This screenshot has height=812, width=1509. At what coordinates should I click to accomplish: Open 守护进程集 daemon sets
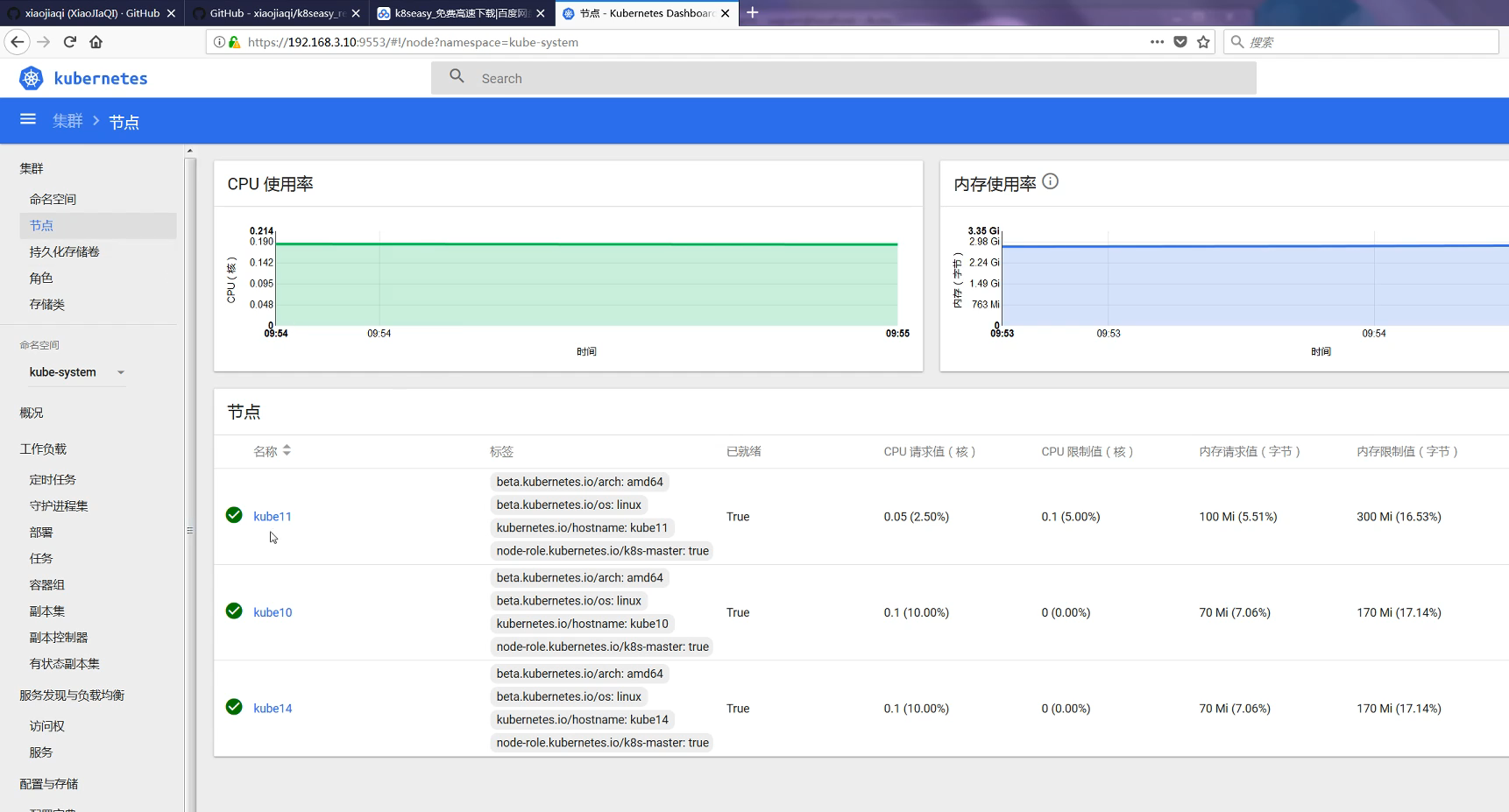pos(59,505)
